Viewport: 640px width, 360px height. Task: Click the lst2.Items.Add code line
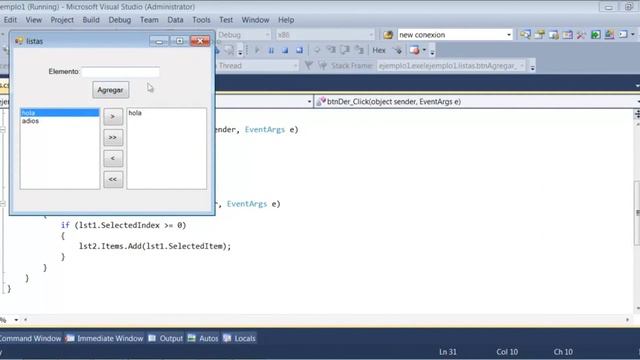(x=155, y=246)
